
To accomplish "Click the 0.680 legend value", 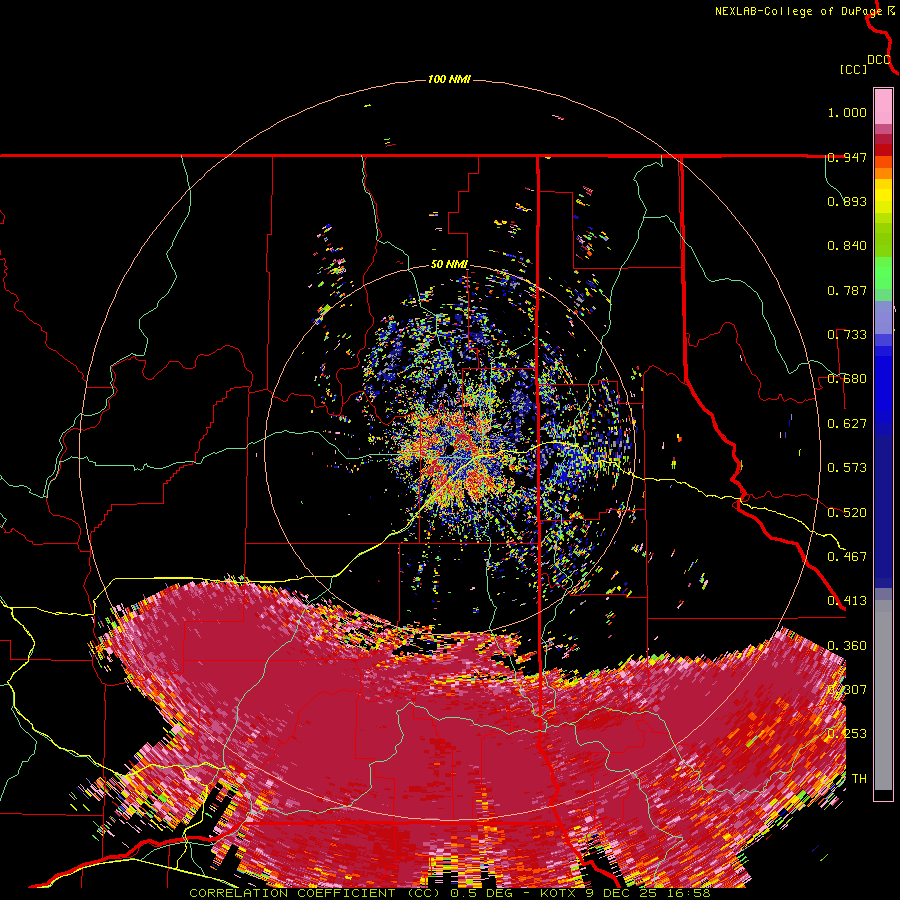I will pos(847,379).
